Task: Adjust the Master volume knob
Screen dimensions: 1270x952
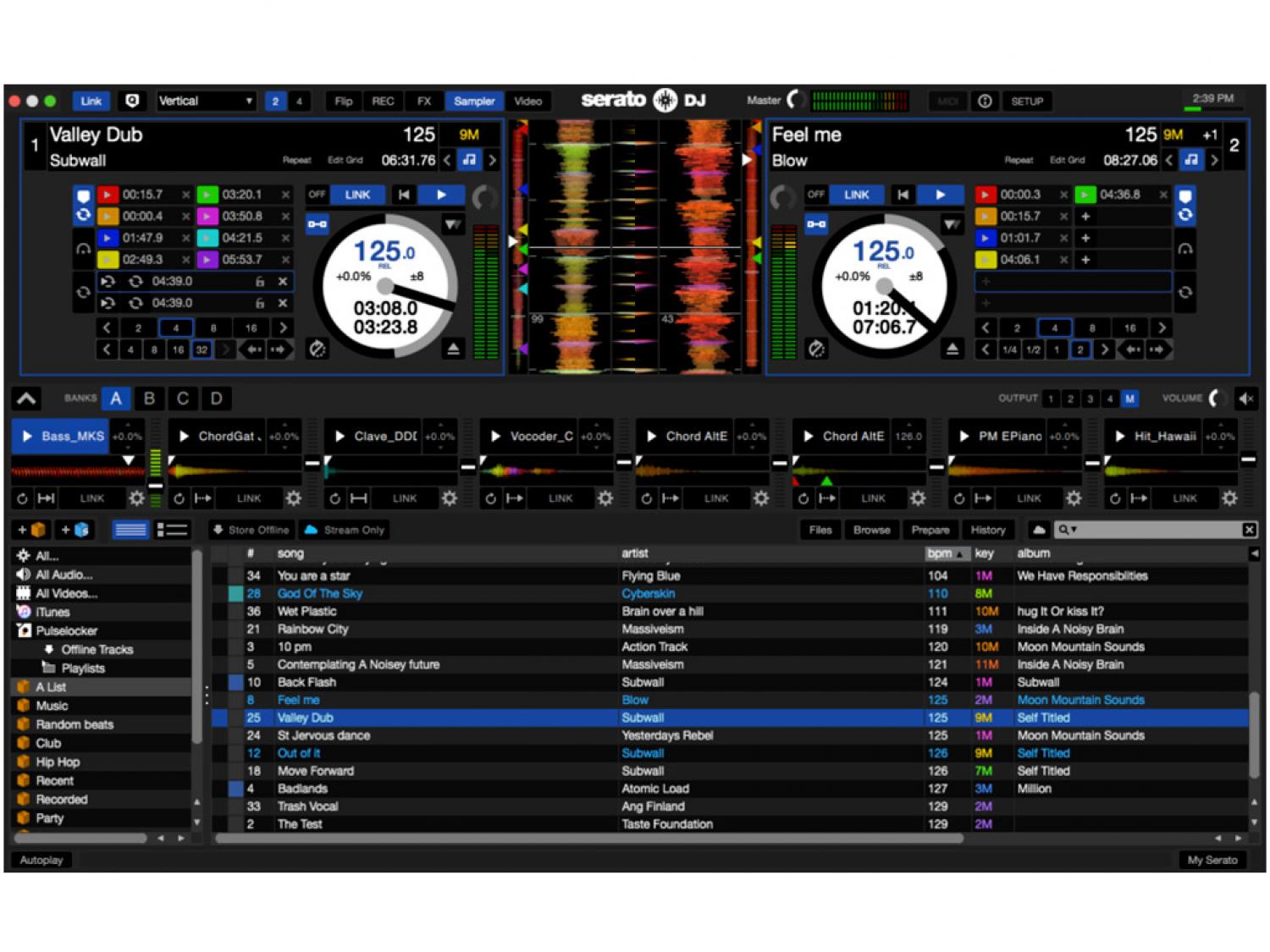Action: coord(794,101)
